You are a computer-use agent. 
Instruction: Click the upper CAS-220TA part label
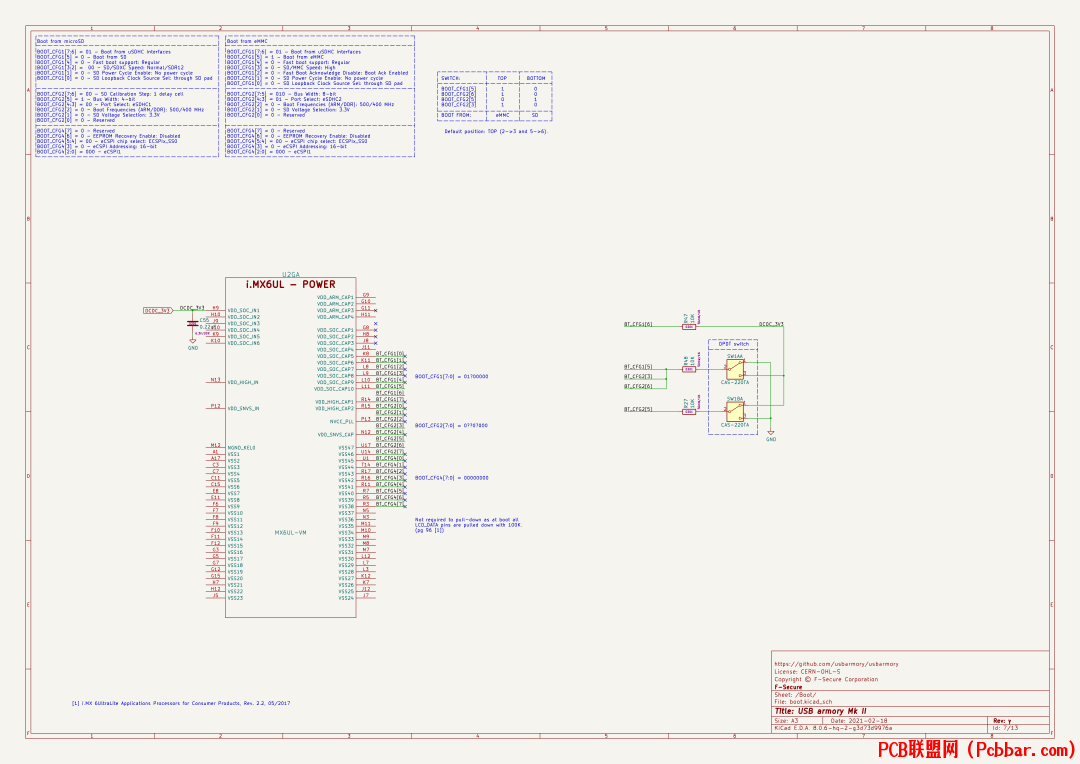point(735,382)
